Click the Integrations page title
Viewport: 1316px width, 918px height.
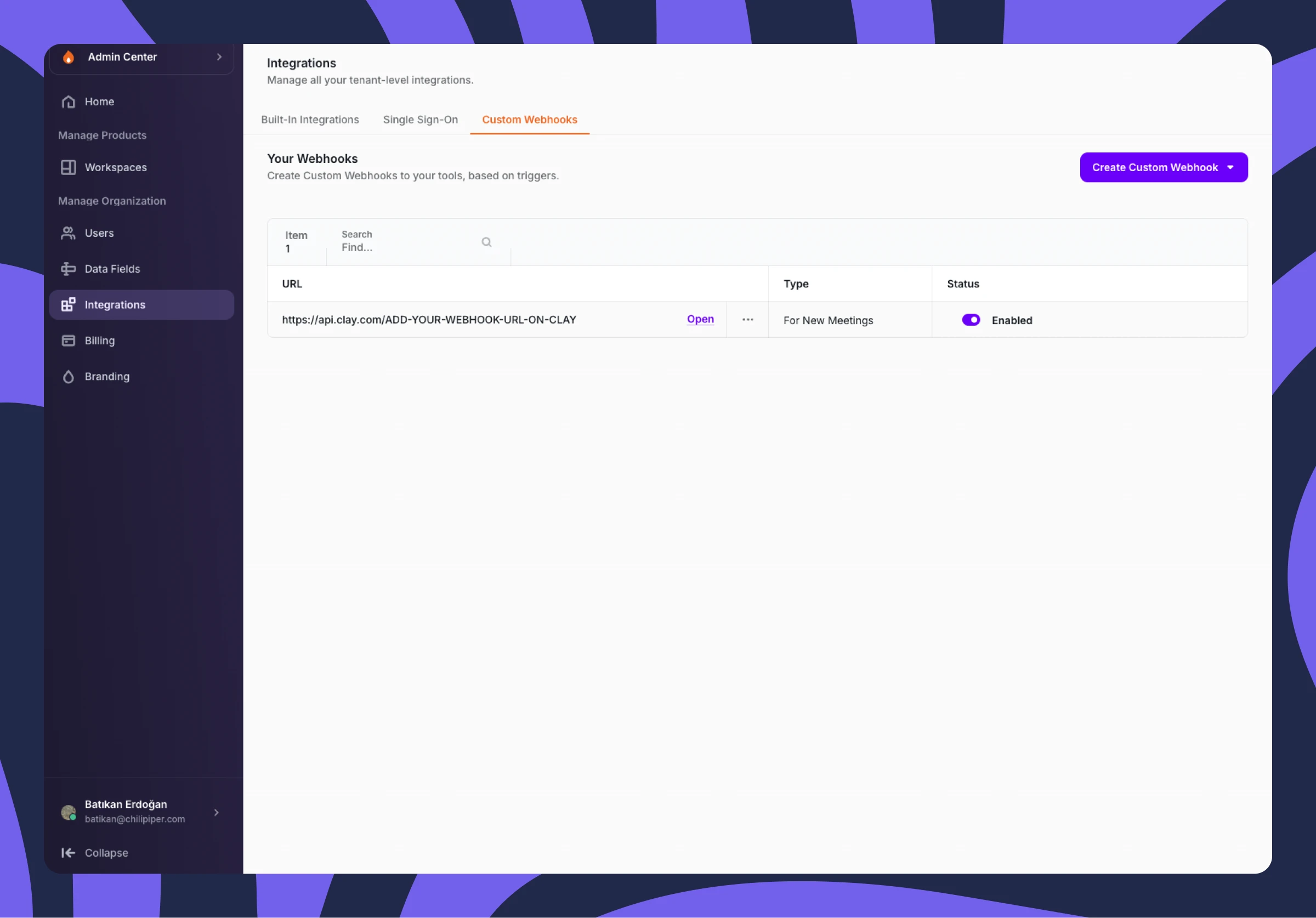tap(302, 63)
